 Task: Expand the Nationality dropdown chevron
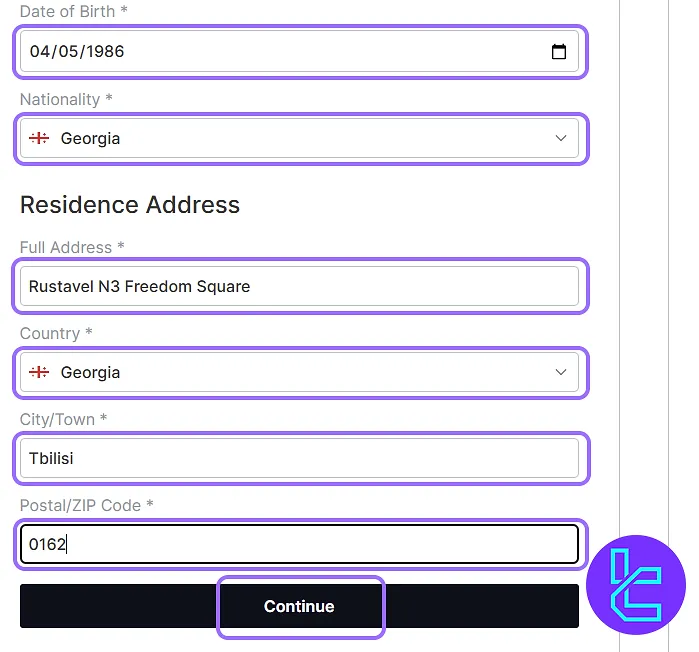(x=561, y=138)
